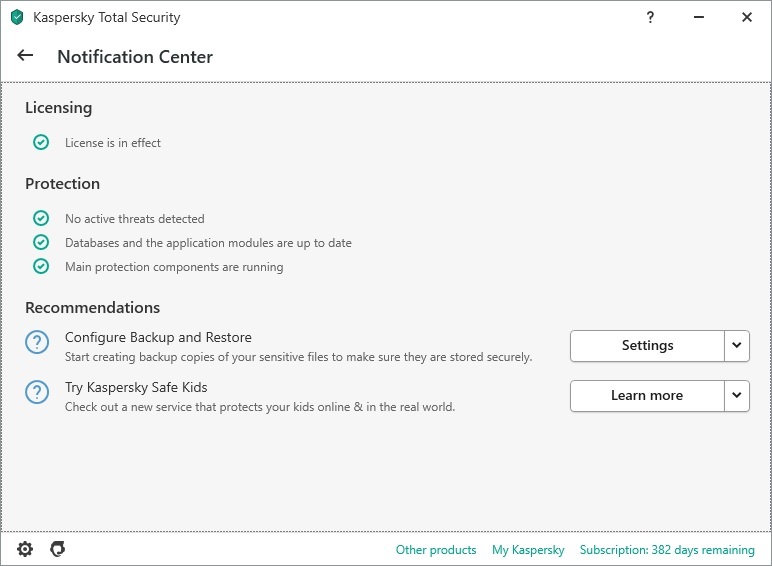The height and width of the screenshot is (566, 772).
Task: Click check icon for No active threats
Action: tap(41, 218)
